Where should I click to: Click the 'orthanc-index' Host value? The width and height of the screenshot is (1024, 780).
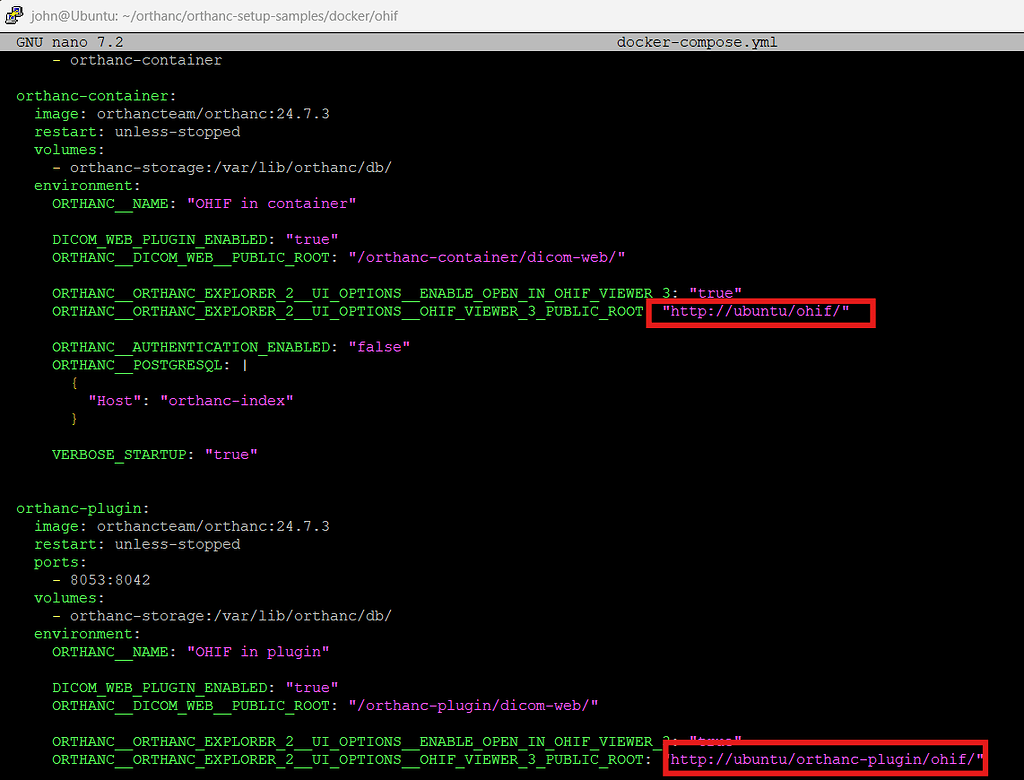(226, 400)
